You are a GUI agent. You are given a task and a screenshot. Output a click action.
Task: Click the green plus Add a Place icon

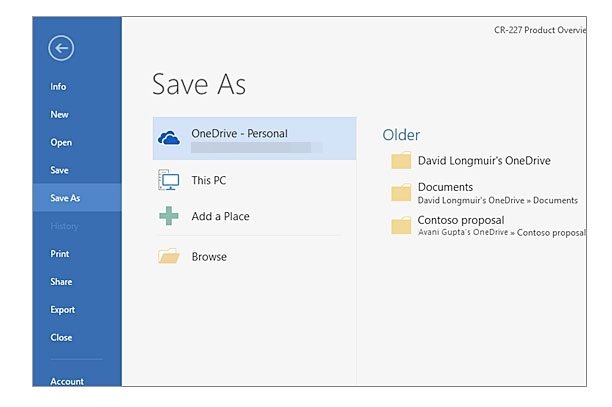click(169, 216)
